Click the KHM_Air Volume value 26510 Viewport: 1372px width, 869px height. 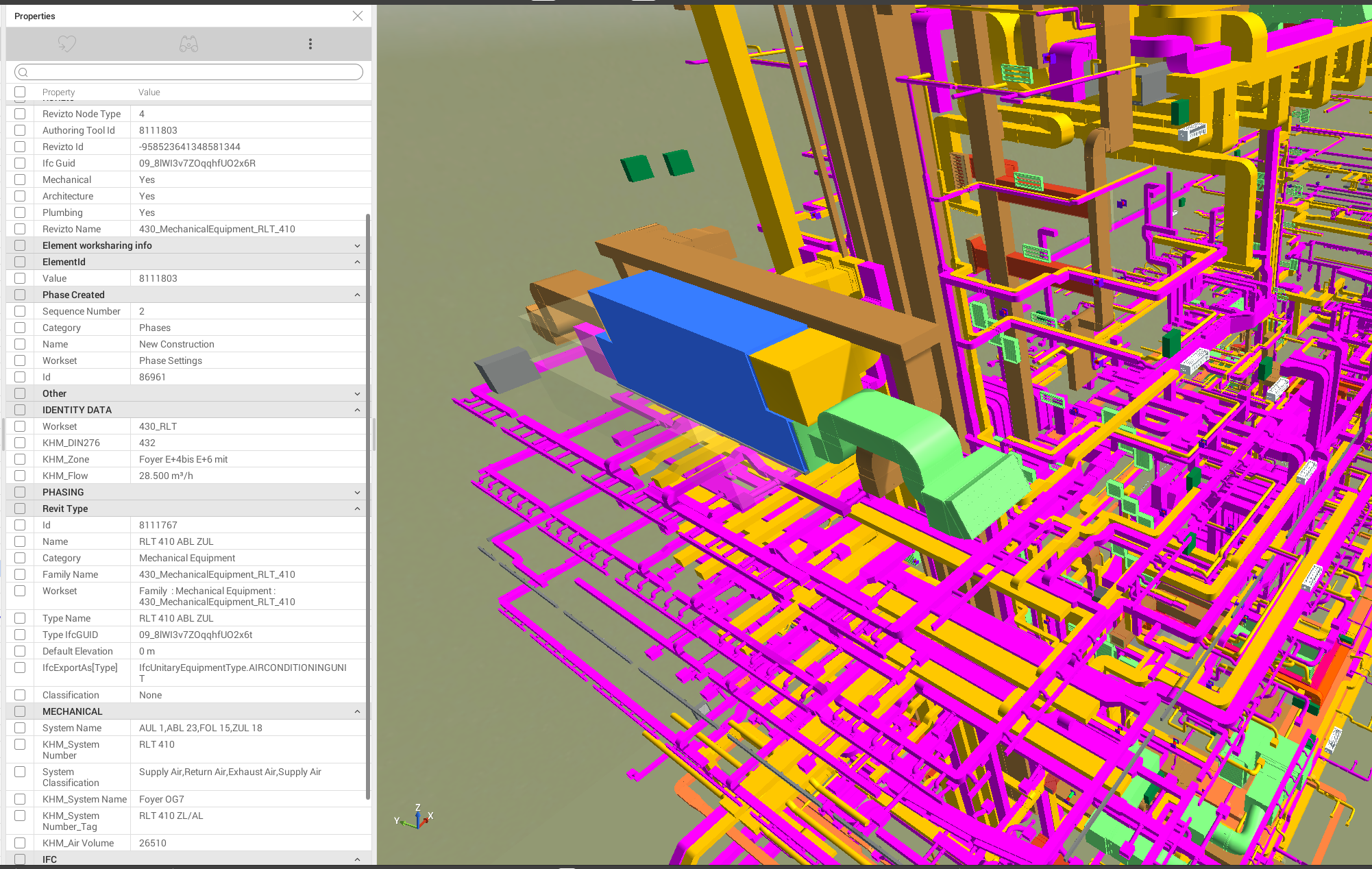pyautogui.click(x=153, y=843)
